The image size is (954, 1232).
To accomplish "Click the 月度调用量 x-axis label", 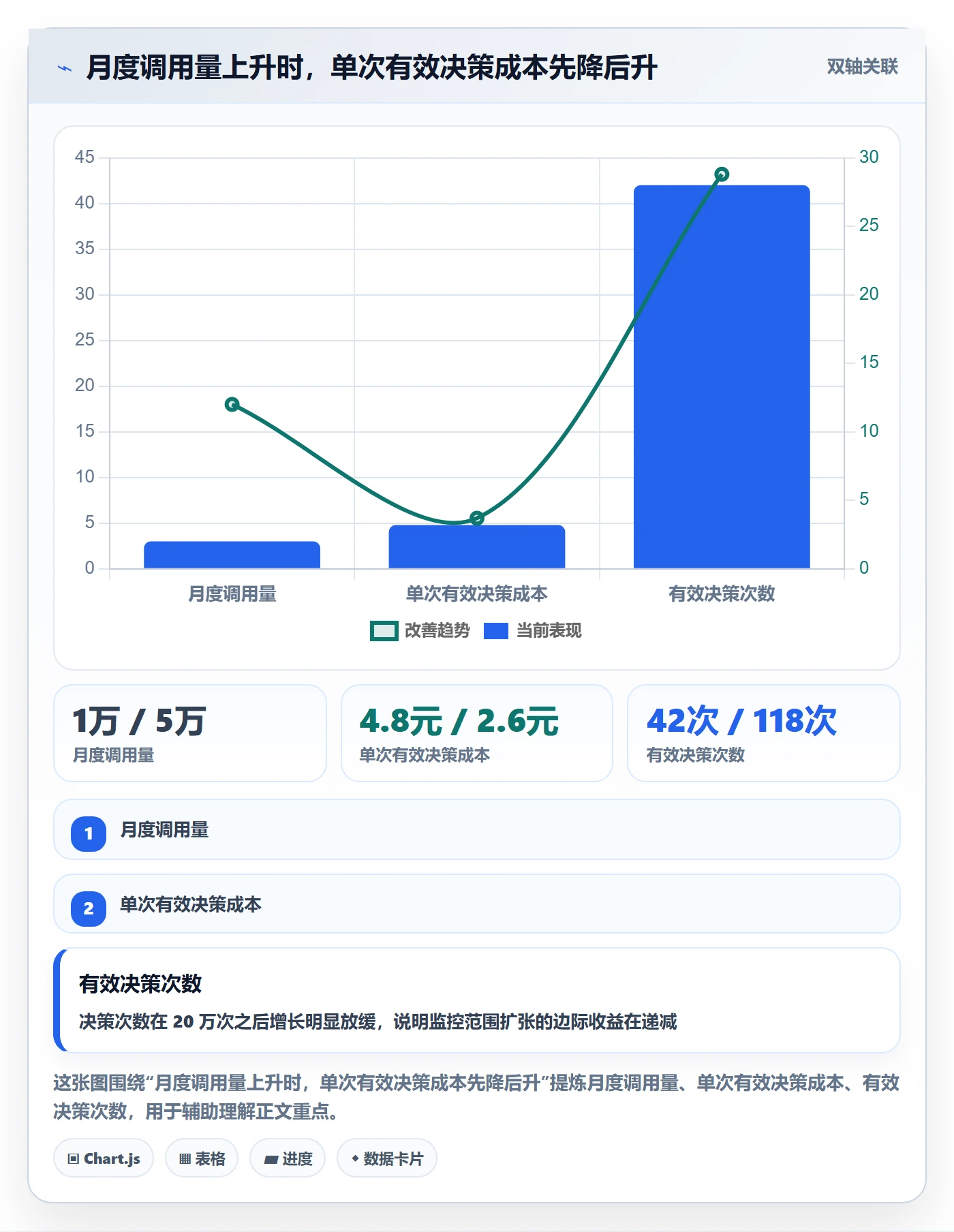I will click(x=232, y=594).
